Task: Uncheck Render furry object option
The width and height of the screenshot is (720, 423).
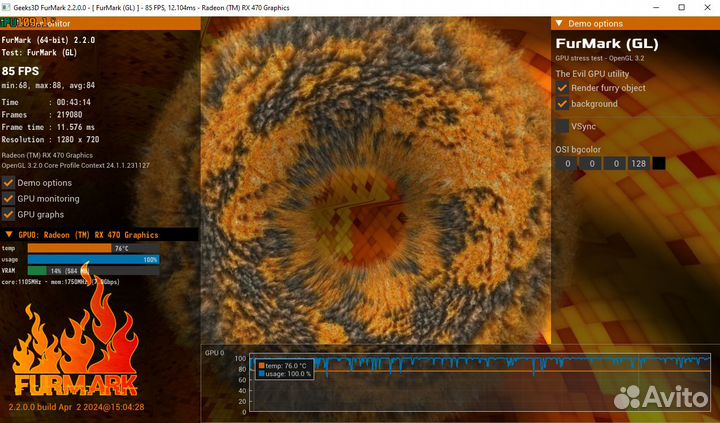Action: 562,88
